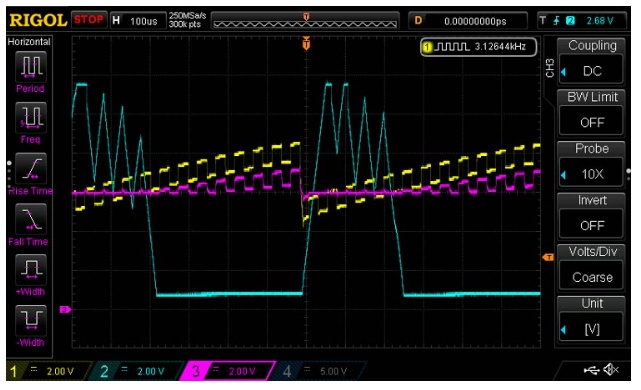Image resolution: width=641 pixels, height=390 pixels.
Task: Select the magenta channel 3 tab
Action: [228, 371]
